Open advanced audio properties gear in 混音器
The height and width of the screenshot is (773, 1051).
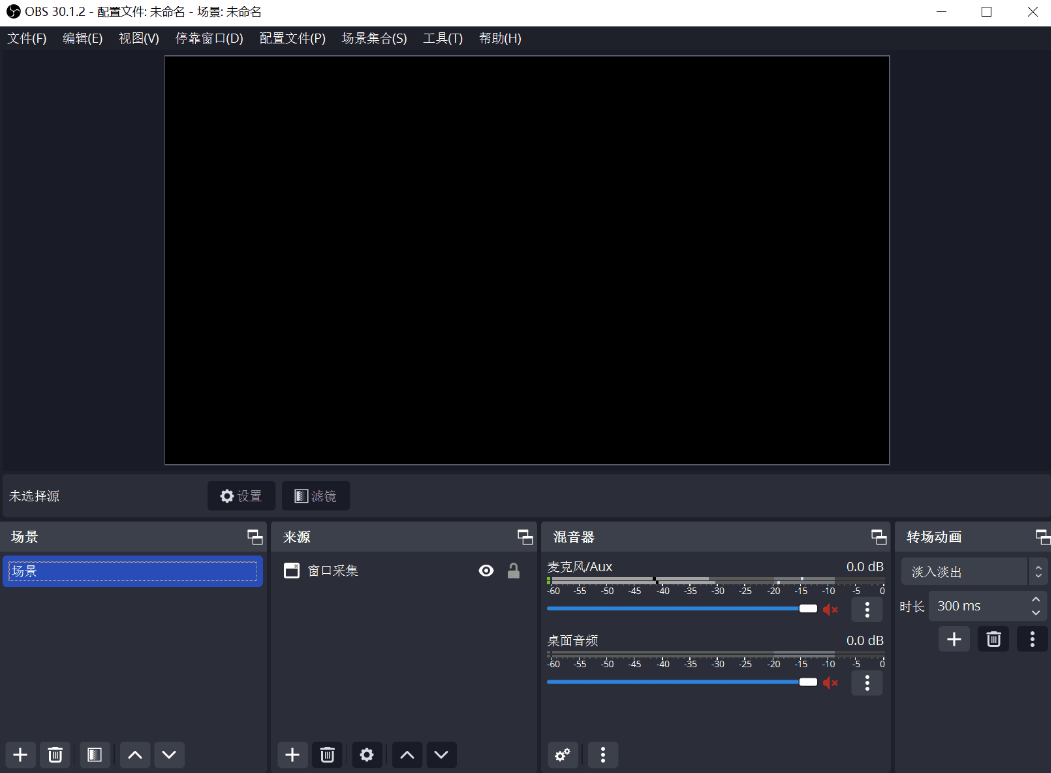pos(562,755)
